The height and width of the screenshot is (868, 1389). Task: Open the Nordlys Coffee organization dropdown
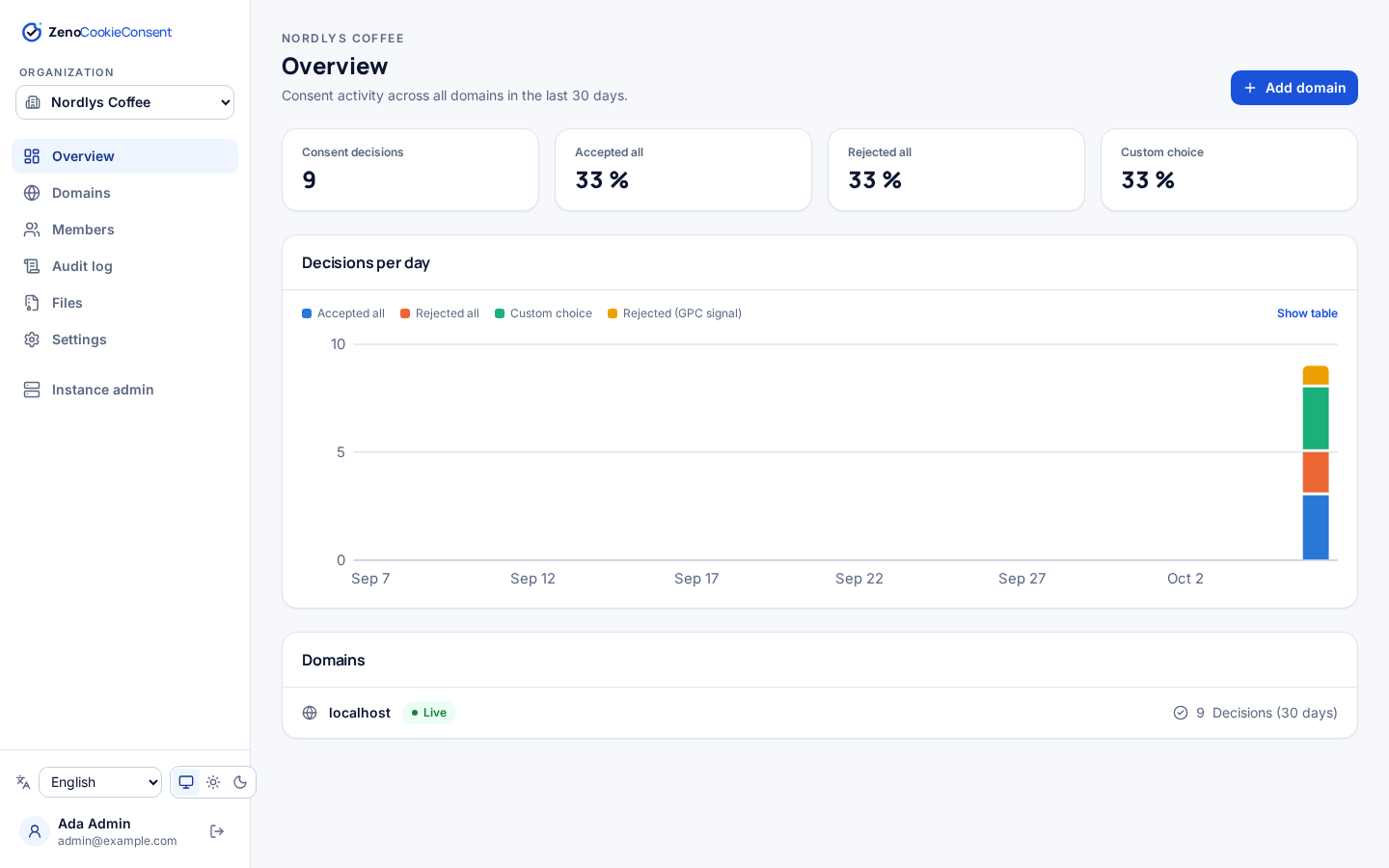(124, 102)
